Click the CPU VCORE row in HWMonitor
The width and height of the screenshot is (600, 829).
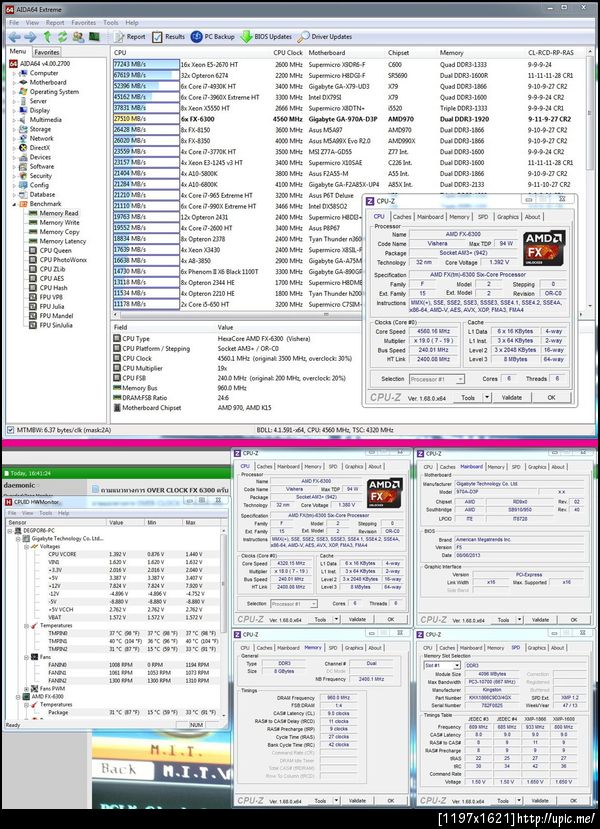pos(114,554)
